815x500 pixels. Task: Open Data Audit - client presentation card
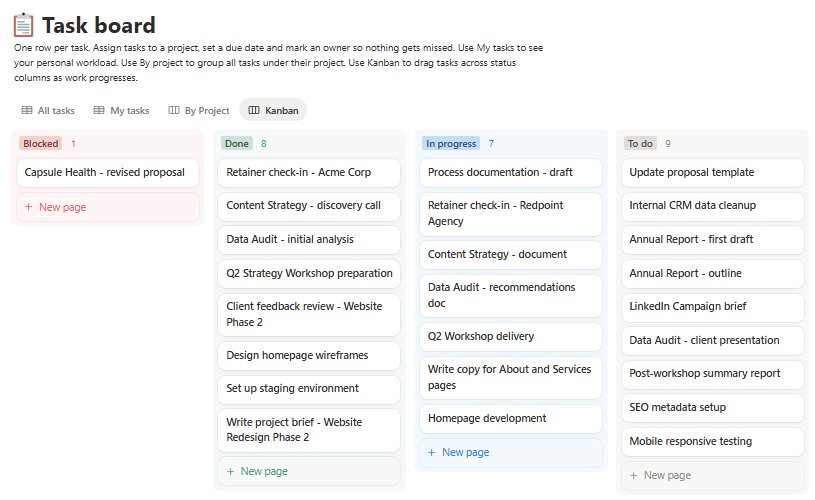713,340
